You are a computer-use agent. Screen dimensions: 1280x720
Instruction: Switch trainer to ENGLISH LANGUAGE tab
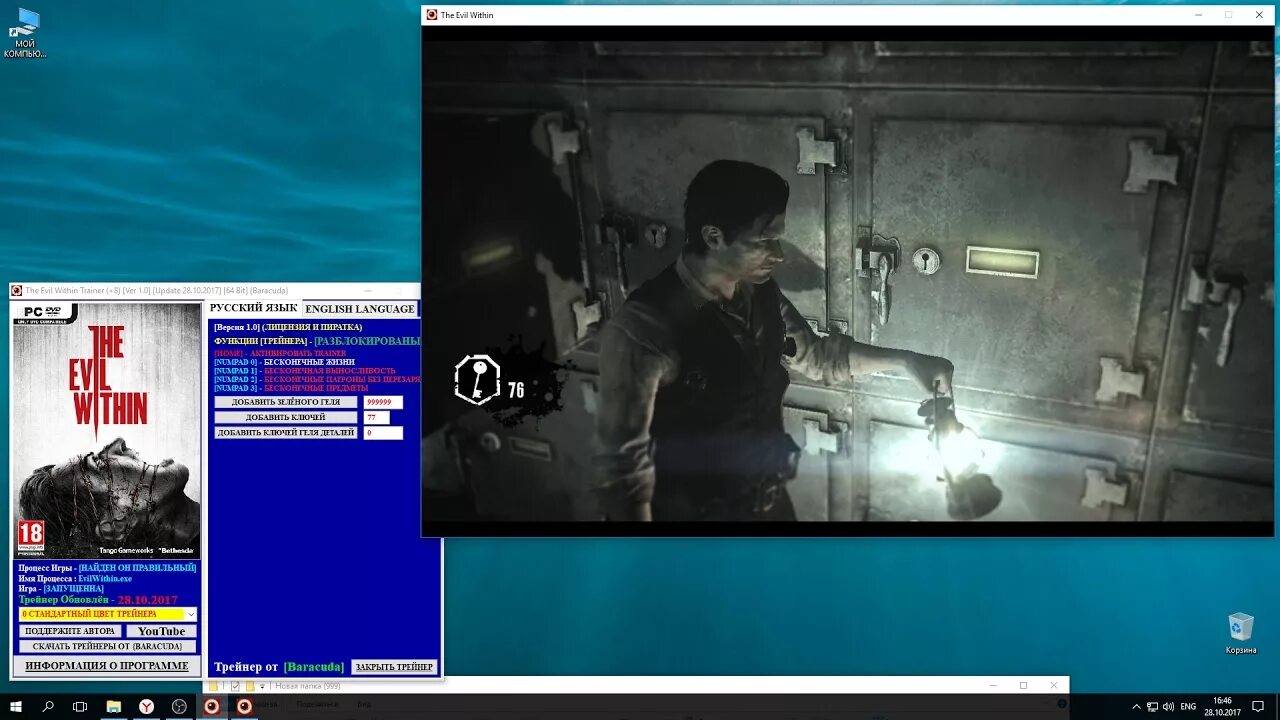click(x=360, y=309)
